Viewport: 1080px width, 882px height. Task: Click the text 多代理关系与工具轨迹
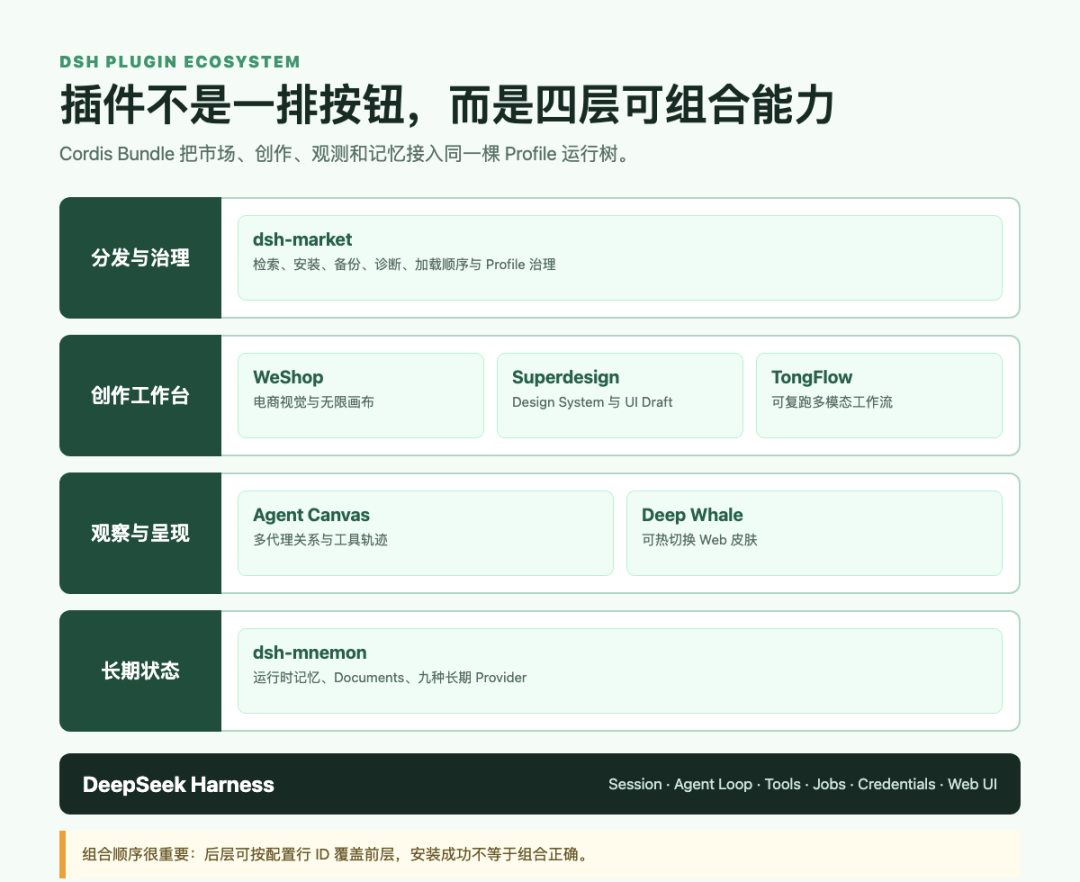point(320,540)
